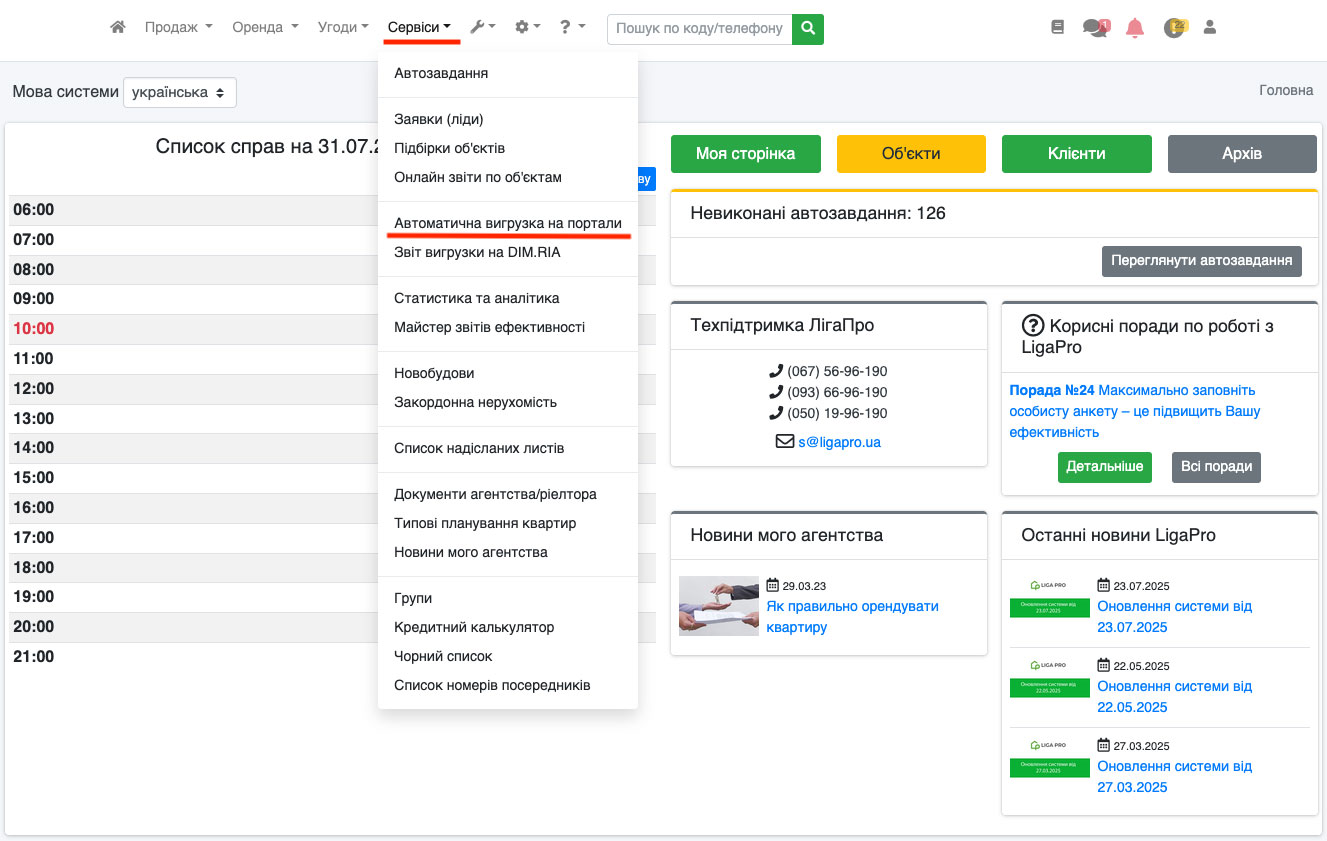Choose Кредитний калькулятор from Сервіси menu

point(474,627)
